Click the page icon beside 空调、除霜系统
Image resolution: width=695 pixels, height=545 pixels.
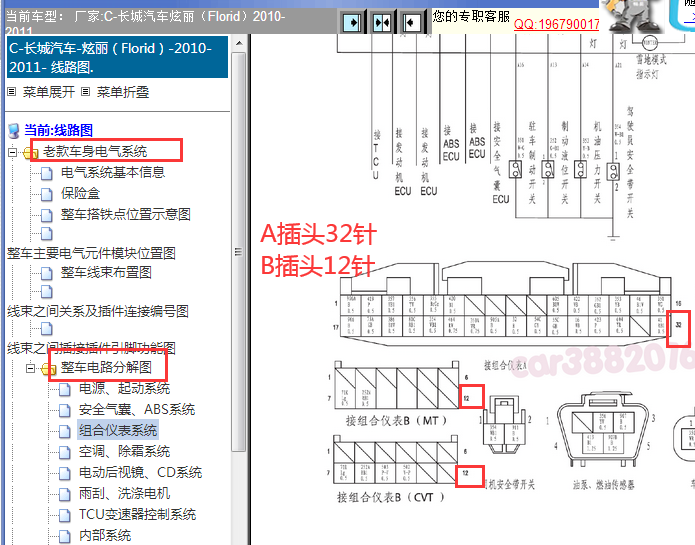[65, 452]
